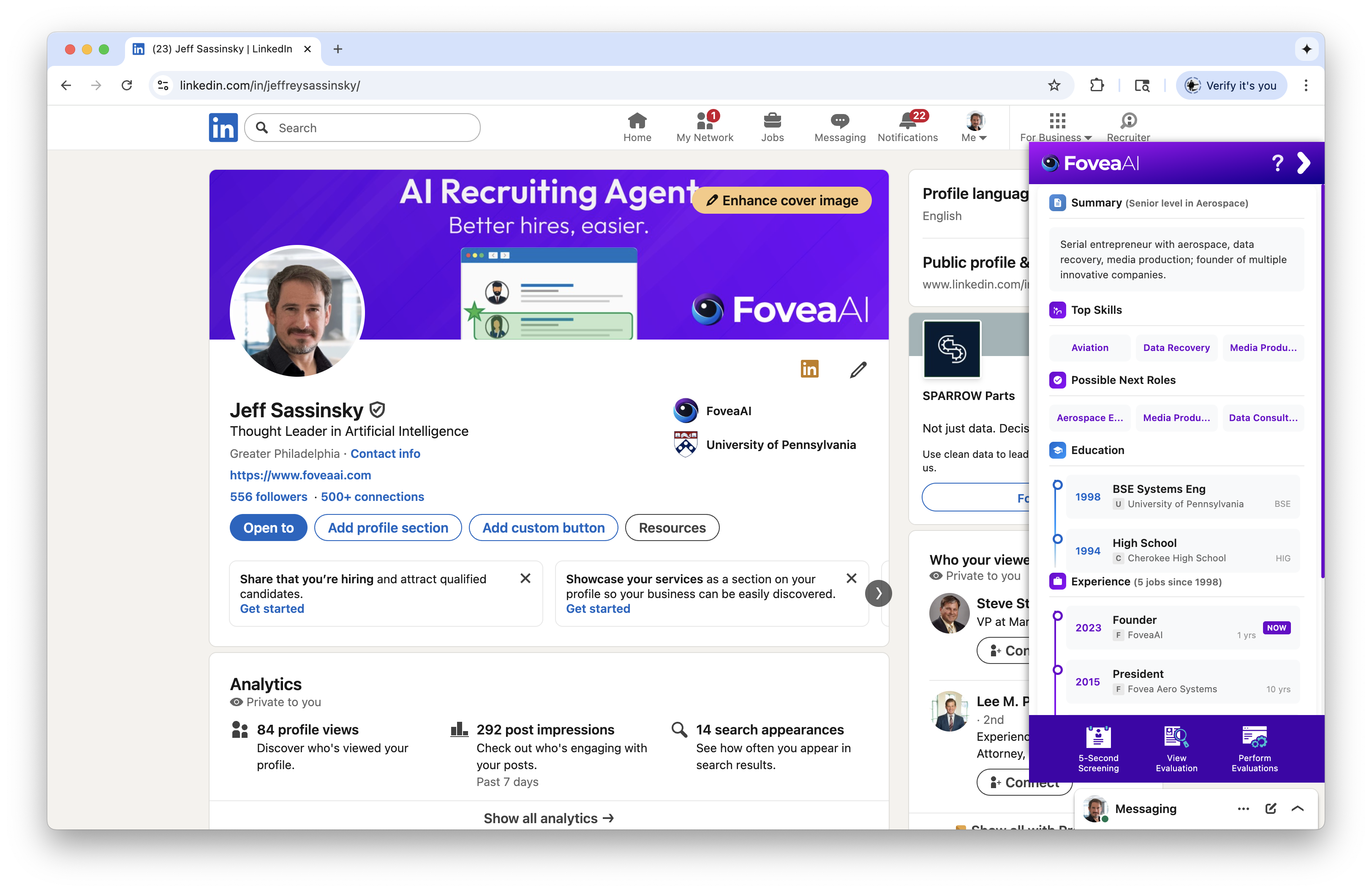Image resolution: width=1372 pixels, height=892 pixels.
Task: Open the Resources button
Action: (x=672, y=528)
